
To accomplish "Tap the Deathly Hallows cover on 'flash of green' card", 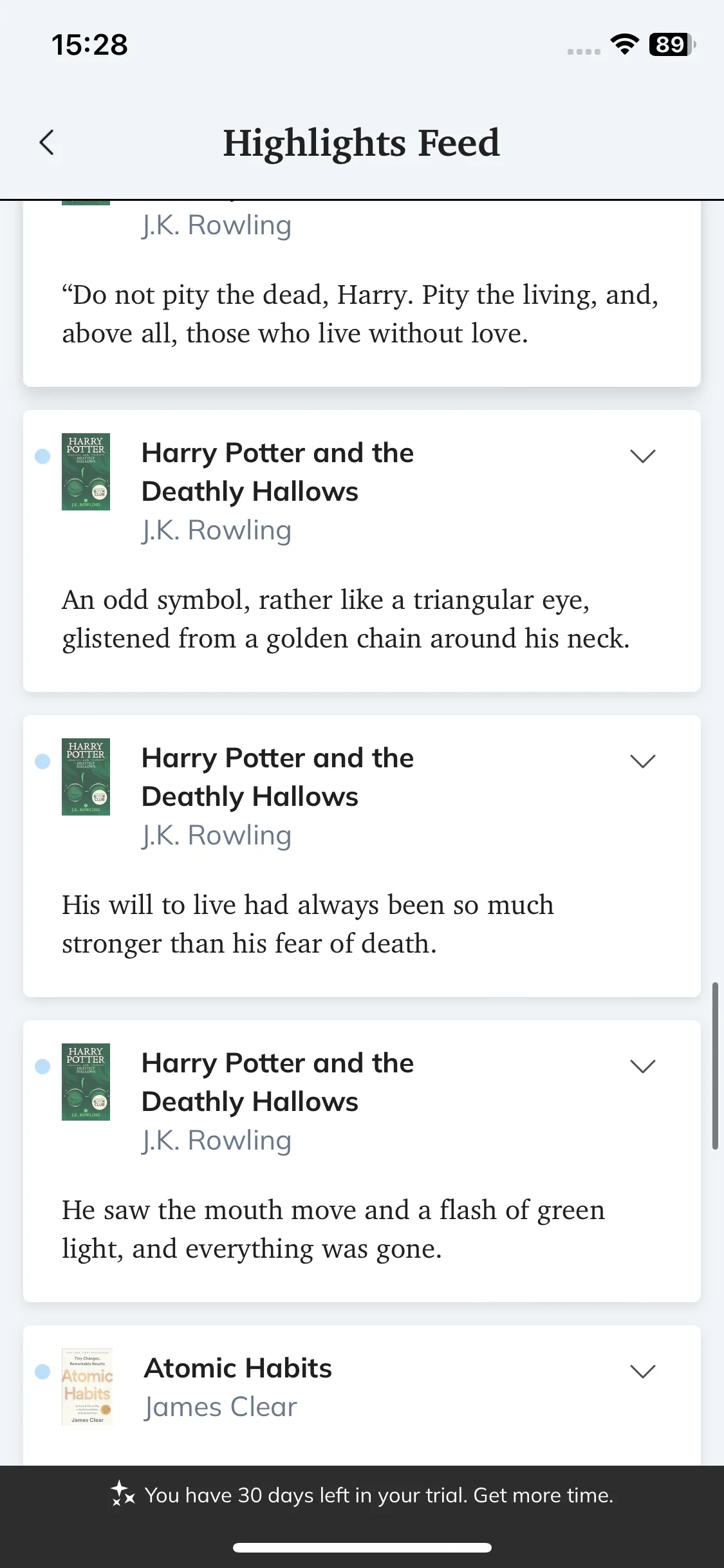I will (86, 1082).
